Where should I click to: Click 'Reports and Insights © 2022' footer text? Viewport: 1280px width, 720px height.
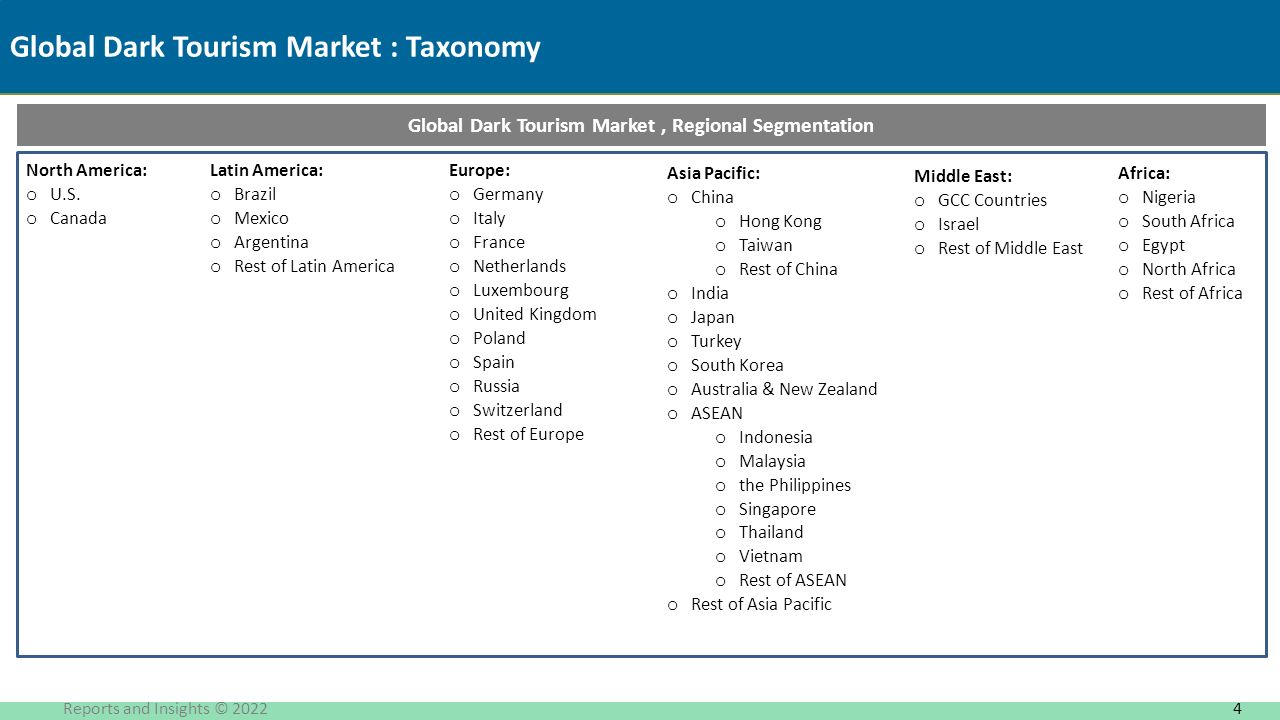(166, 709)
